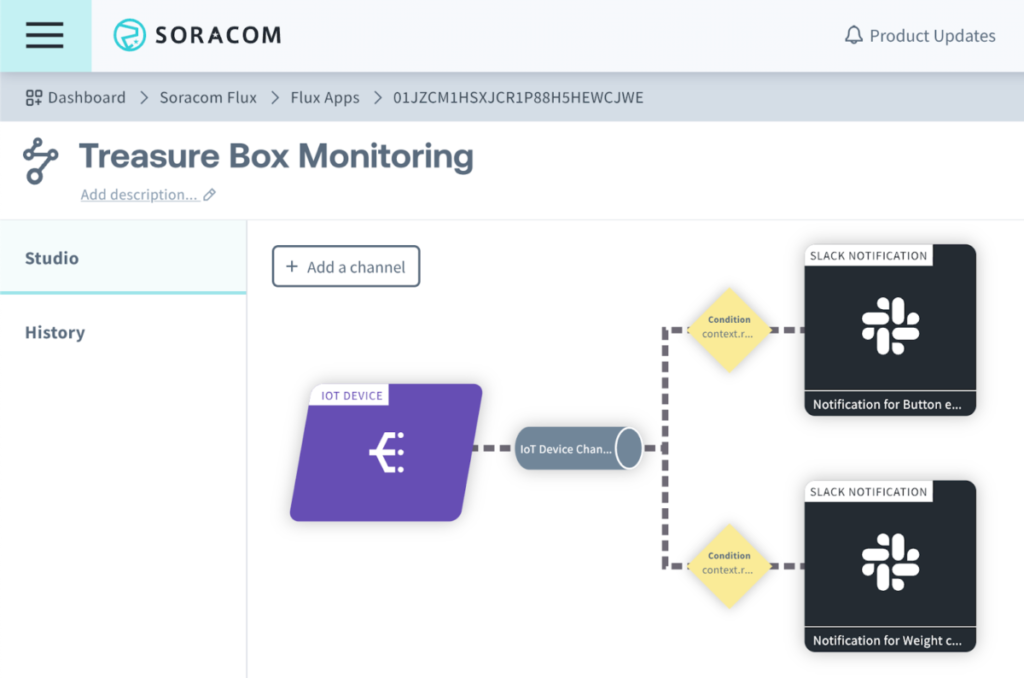The height and width of the screenshot is (678, 1024).
Task: Click the Dashboard grid icon in breadcrumb
Action: [34, 98]
